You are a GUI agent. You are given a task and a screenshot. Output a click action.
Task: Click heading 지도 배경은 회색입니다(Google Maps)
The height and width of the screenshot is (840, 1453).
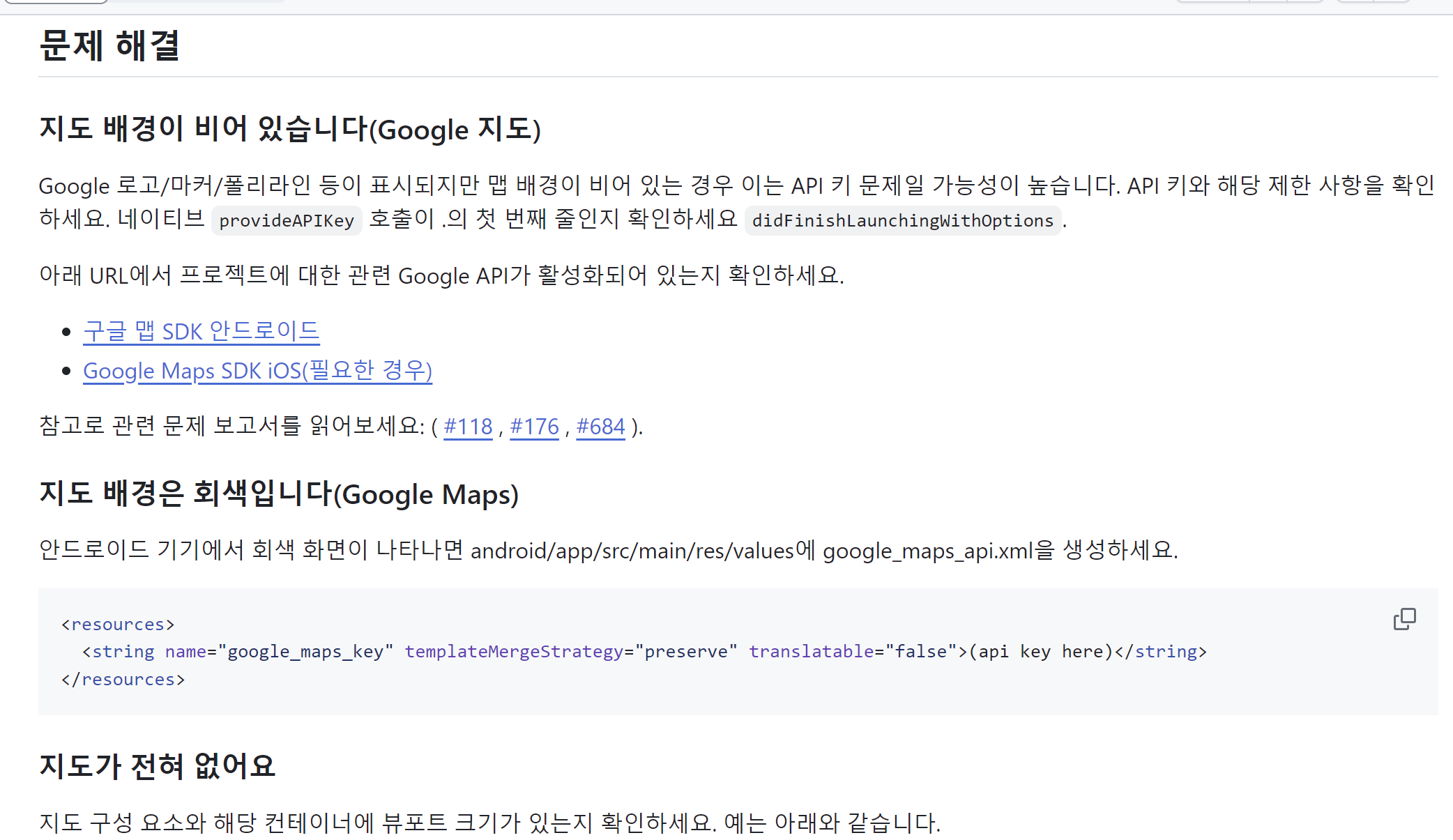(x=279, y=494)
